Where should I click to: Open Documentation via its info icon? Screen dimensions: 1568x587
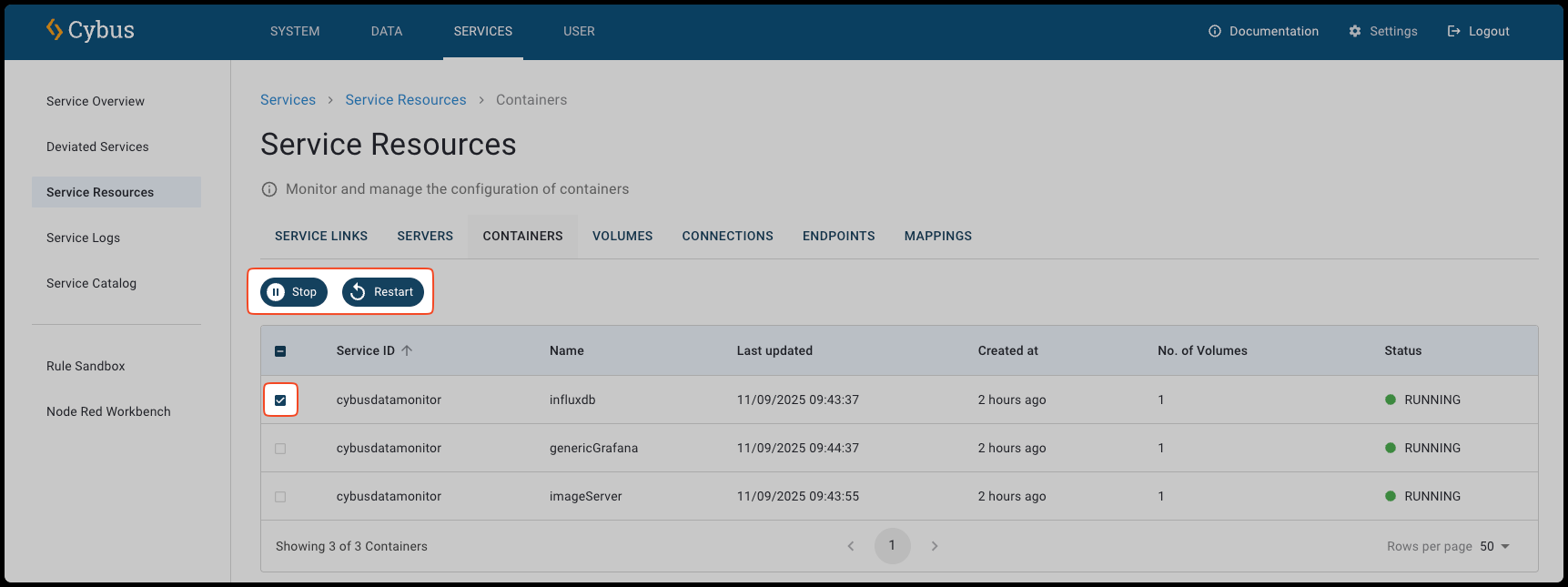coord(1214,31)
